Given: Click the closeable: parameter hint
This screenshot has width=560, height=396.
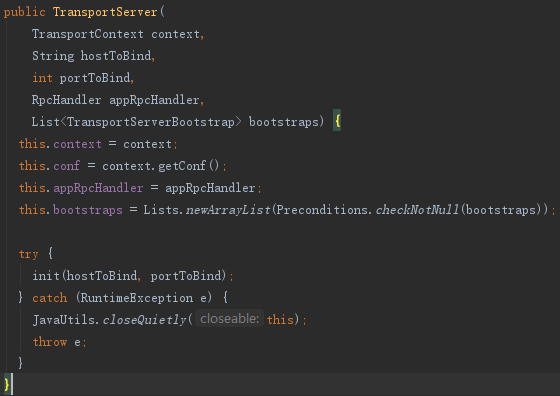Looking at the screenshot, I should (x=229, y=319).
